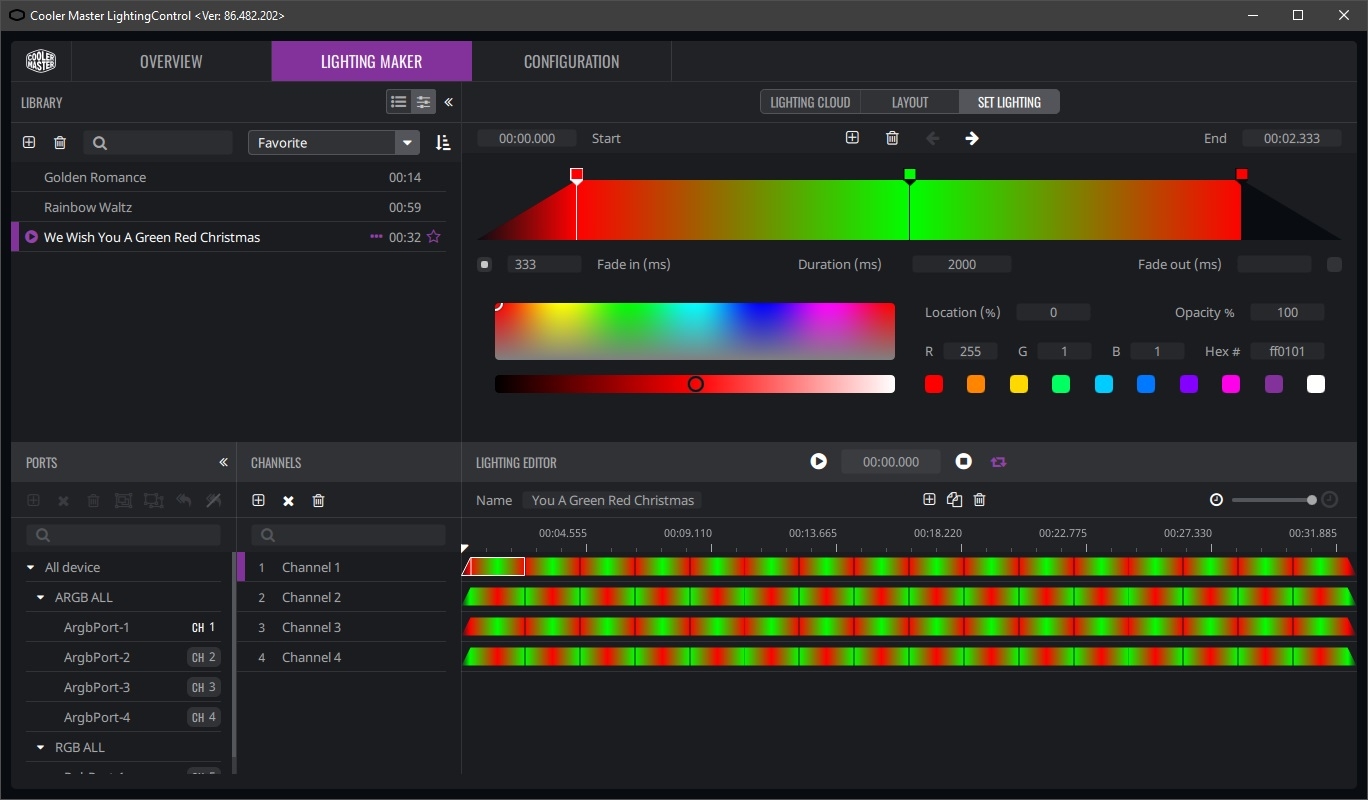This screenshot has height=800, width=1368.
Task: Select the green gradient stop marker
Action: coord(909,174)
